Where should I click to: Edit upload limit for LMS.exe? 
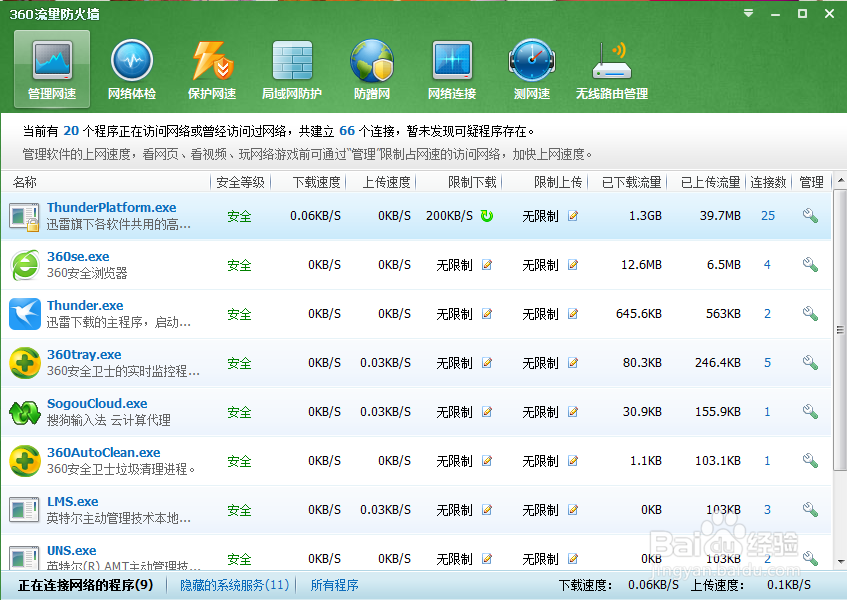(573, 510)
